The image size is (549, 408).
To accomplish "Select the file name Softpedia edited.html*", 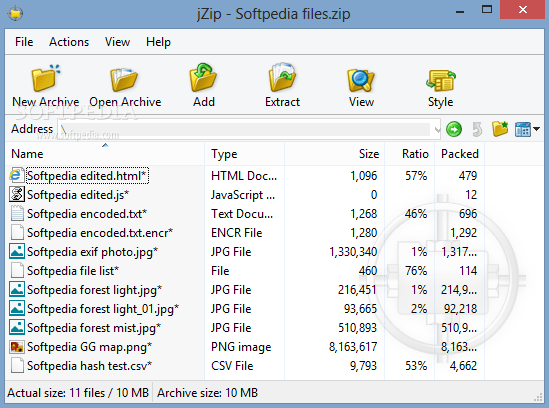I will pyautogui.click(x=86, y=175).
